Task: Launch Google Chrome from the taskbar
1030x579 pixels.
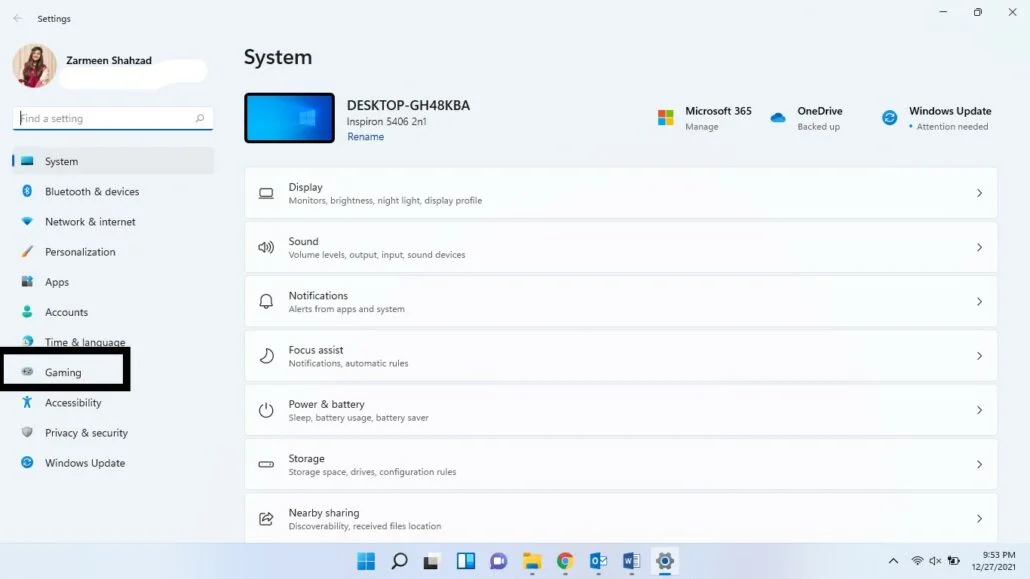Action: (565, 561)
